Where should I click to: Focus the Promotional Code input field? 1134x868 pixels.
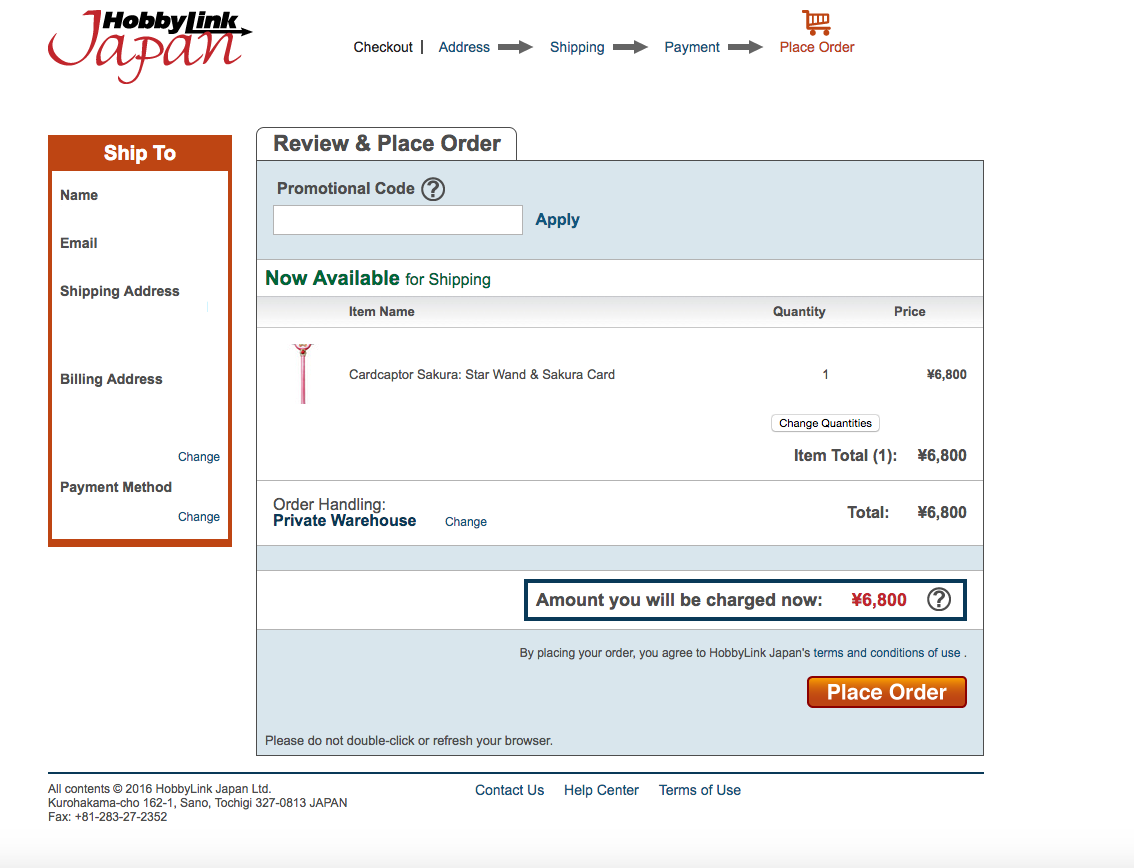tap(398, 220)
